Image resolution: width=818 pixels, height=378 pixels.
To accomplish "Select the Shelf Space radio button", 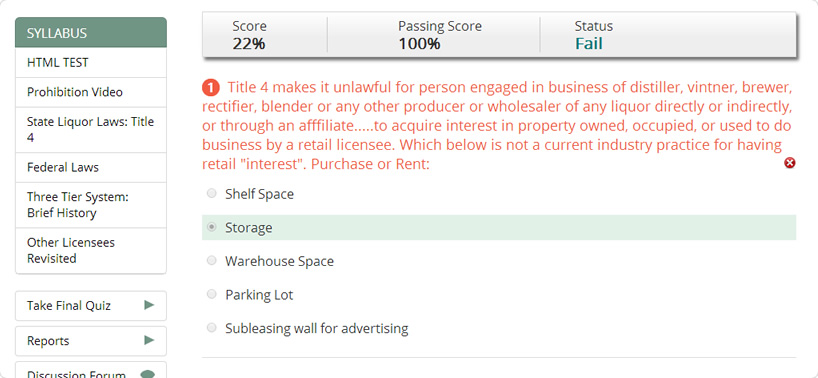I will 211,193.
